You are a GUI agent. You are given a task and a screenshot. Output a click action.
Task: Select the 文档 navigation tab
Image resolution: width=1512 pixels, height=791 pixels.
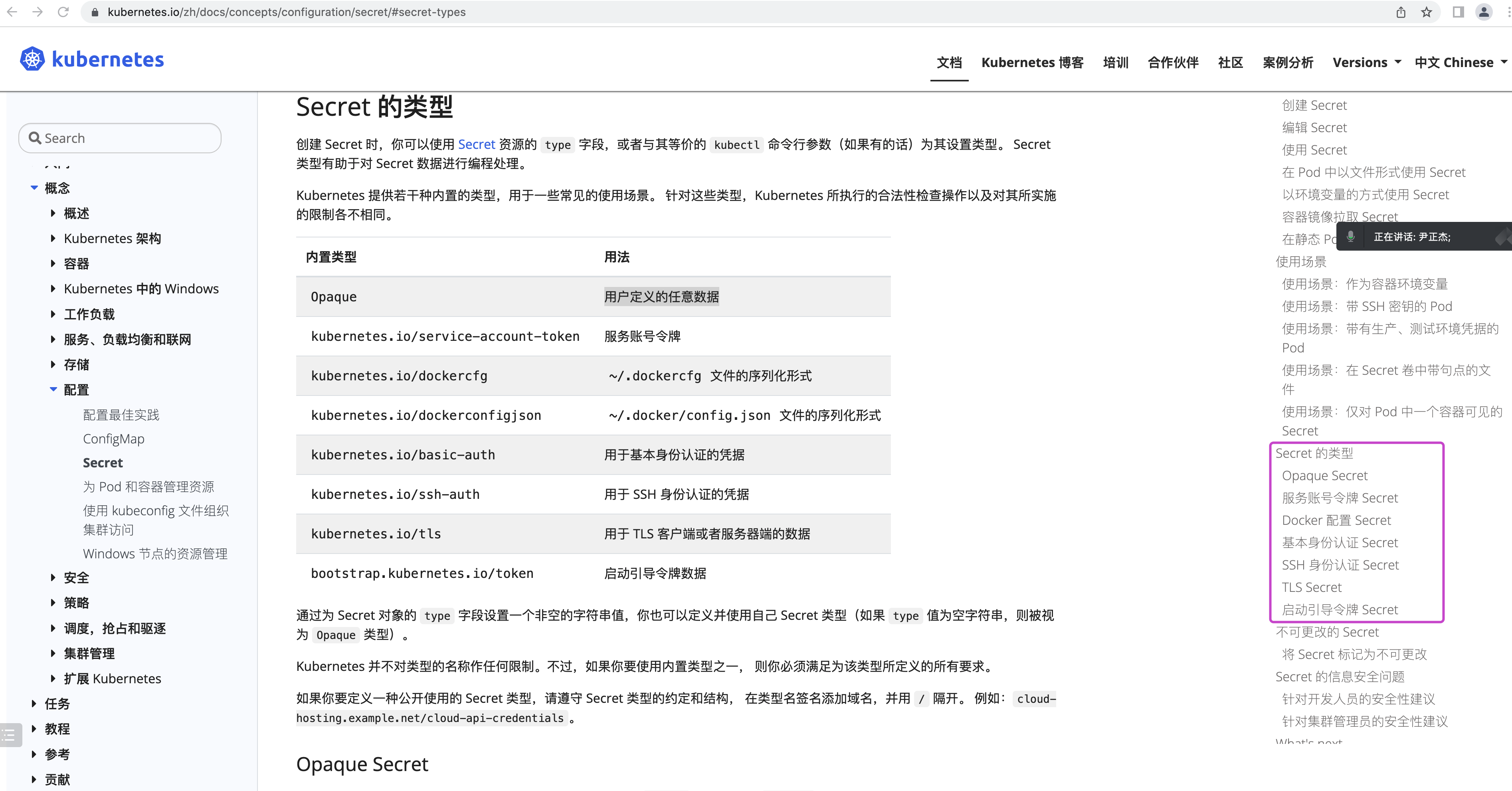click(x=948, y=62)
